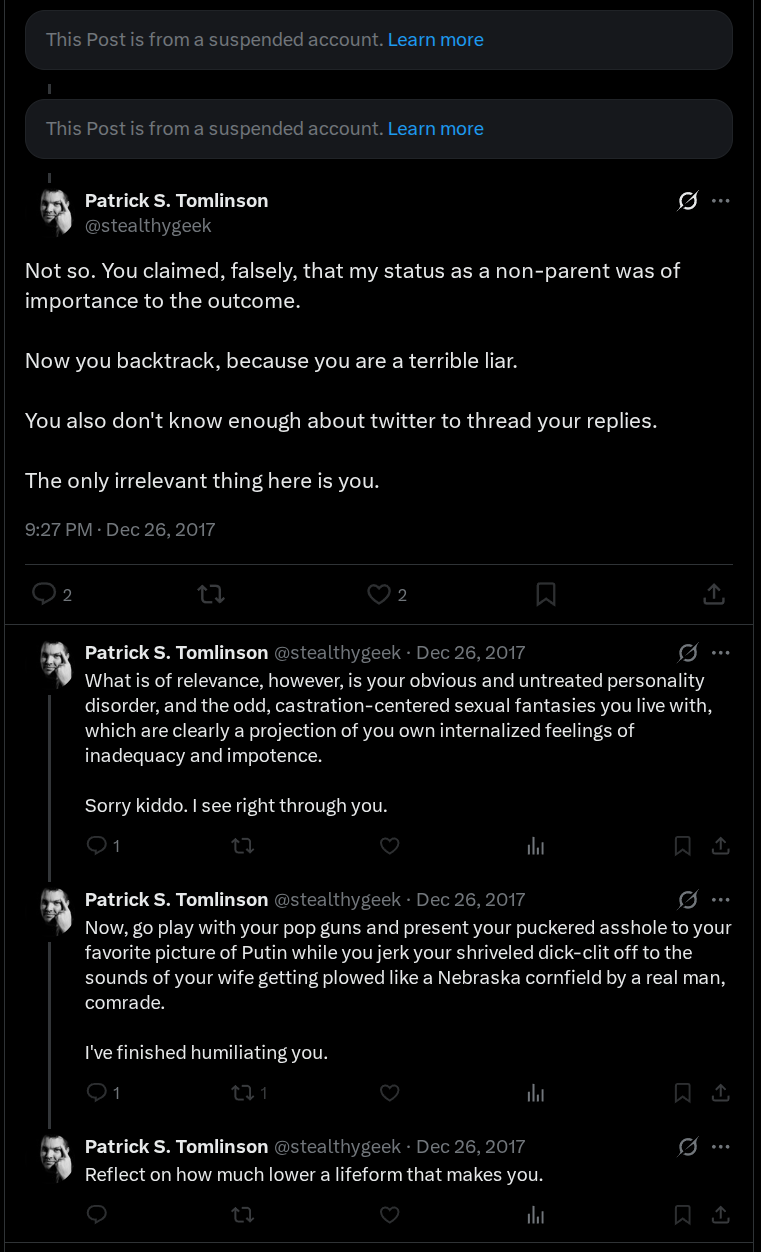
Task: Repost the main 9:27 PM post
Action: pyautogui.click(x=211, y=594)
